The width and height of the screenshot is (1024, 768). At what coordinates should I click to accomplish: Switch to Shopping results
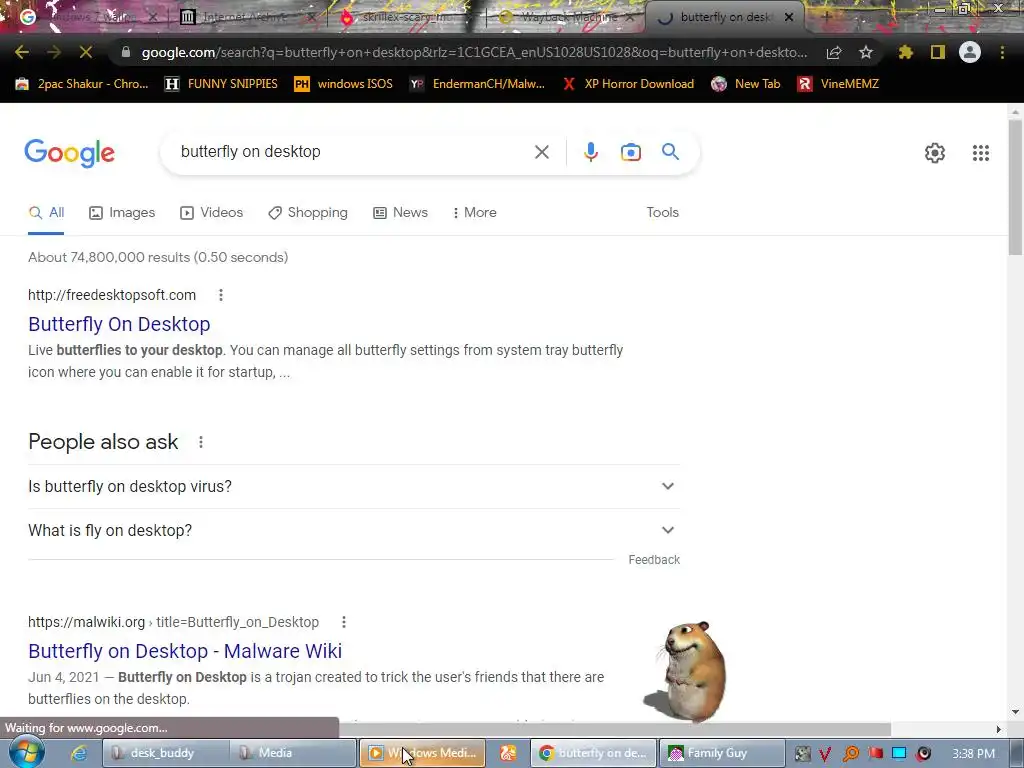click(x=308, y=212)
